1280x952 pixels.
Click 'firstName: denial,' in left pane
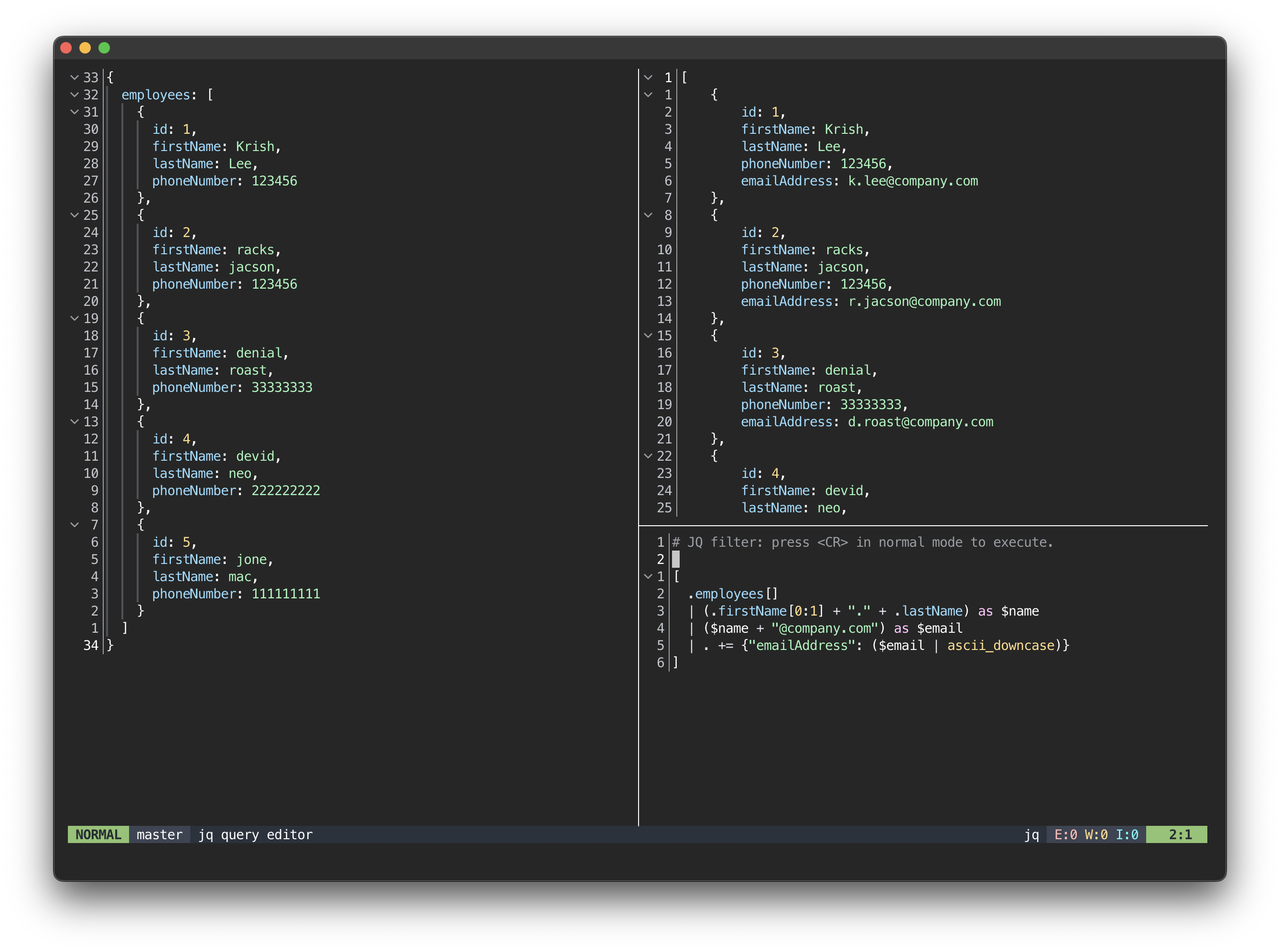click(x=220, y=353)
